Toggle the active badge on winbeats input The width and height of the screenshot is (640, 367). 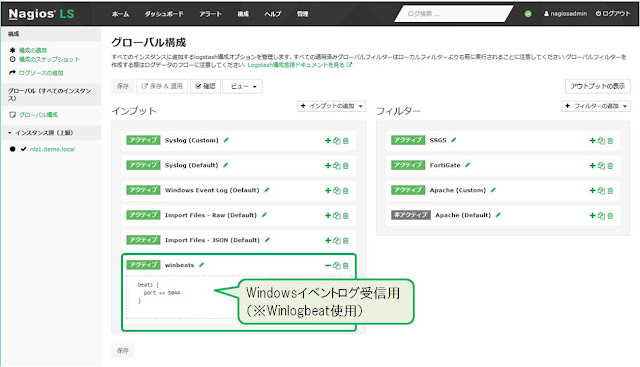143,265
